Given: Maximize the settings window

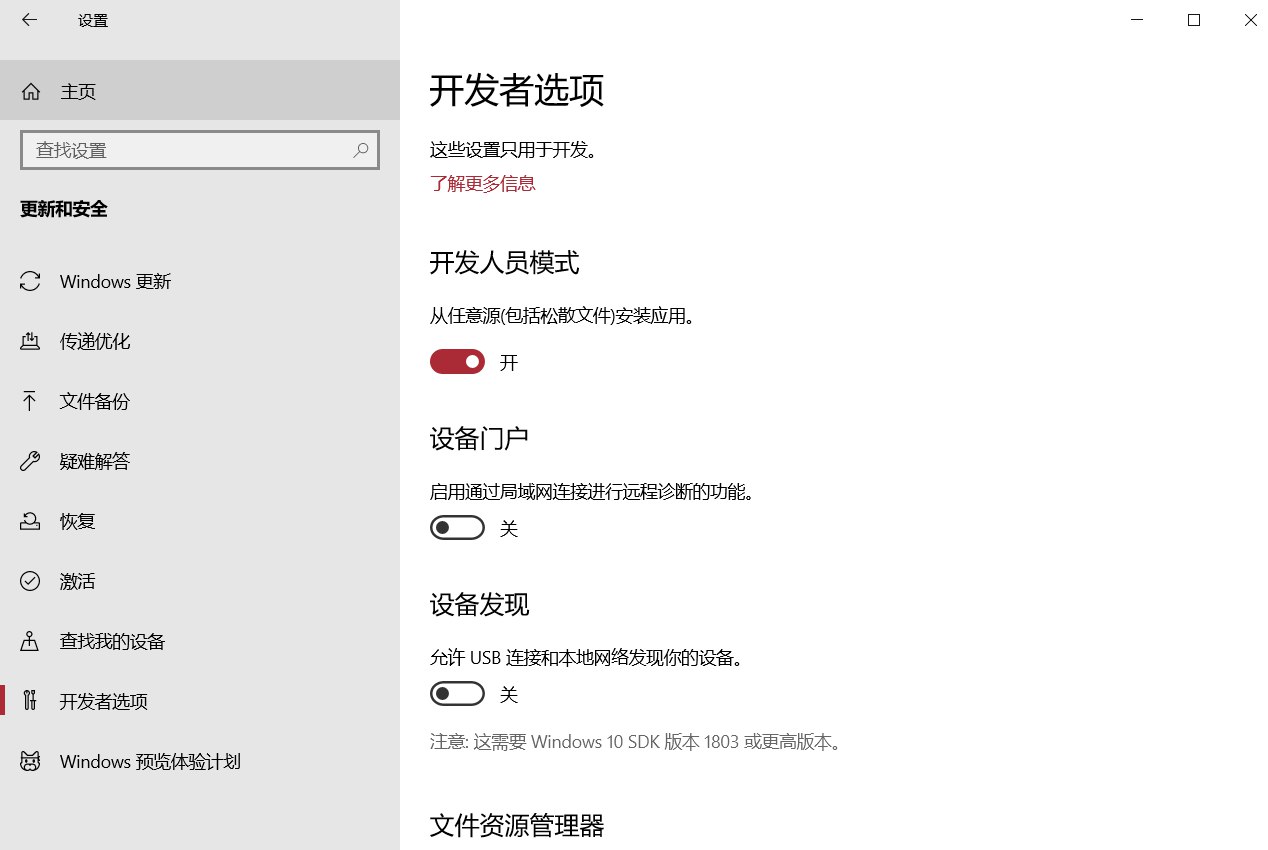Looking at the screenshot, I should tap(1193, 20).
